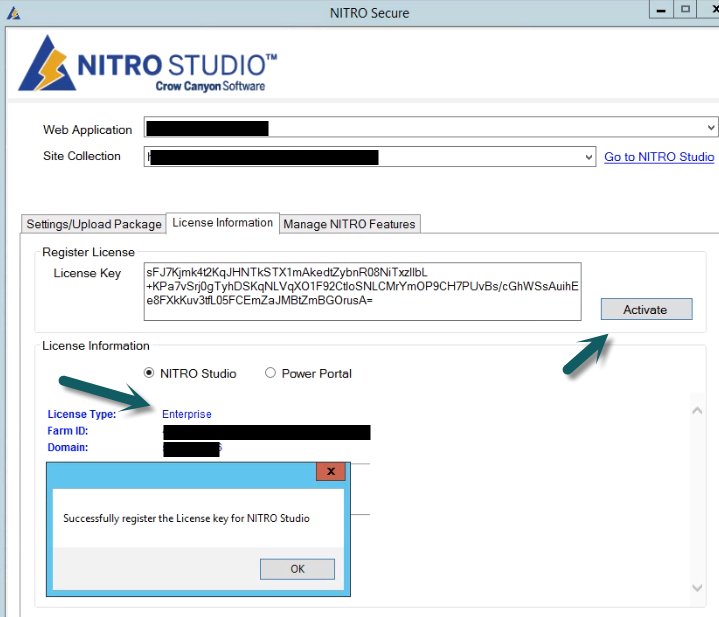
Task: Confirm the dialog with OK
Action: pos(297,569)
